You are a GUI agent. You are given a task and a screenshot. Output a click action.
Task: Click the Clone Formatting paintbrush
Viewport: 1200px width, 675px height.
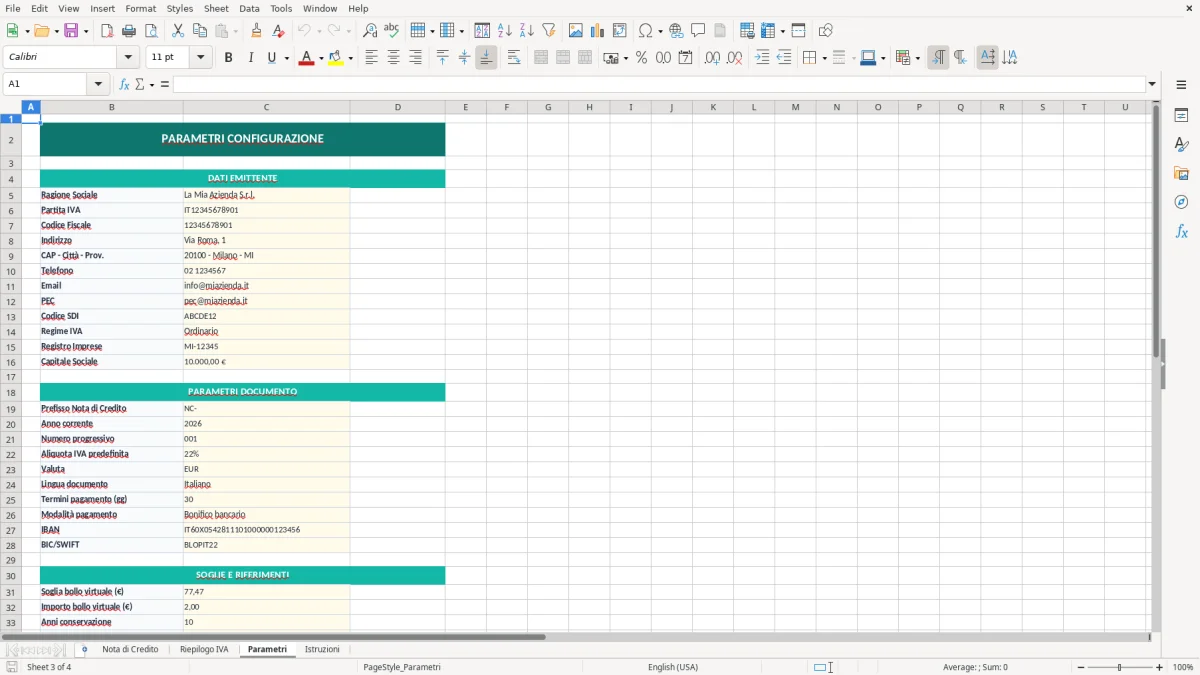257,31
